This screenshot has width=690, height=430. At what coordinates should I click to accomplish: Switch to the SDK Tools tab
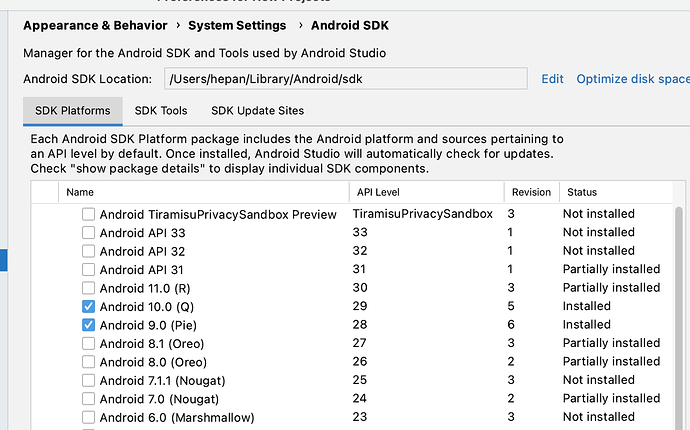coord(161,111)
